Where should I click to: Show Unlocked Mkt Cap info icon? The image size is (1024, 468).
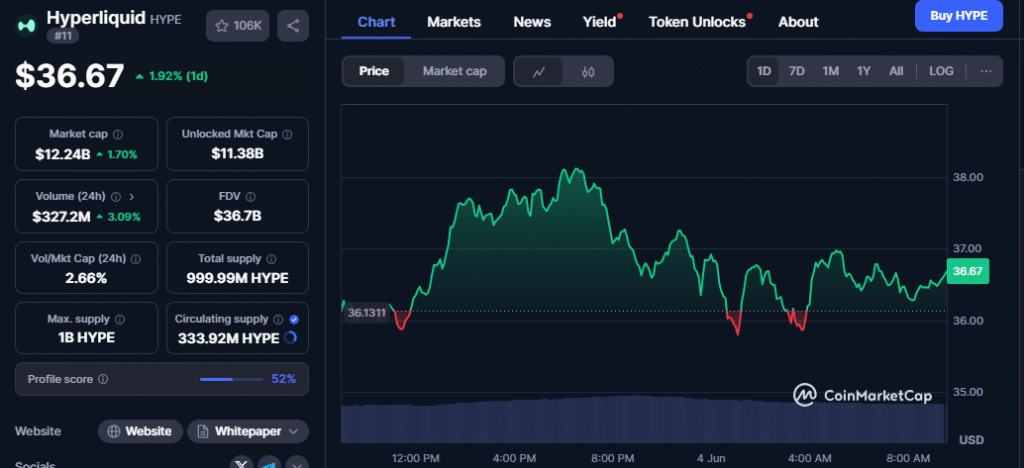(287, 134)
